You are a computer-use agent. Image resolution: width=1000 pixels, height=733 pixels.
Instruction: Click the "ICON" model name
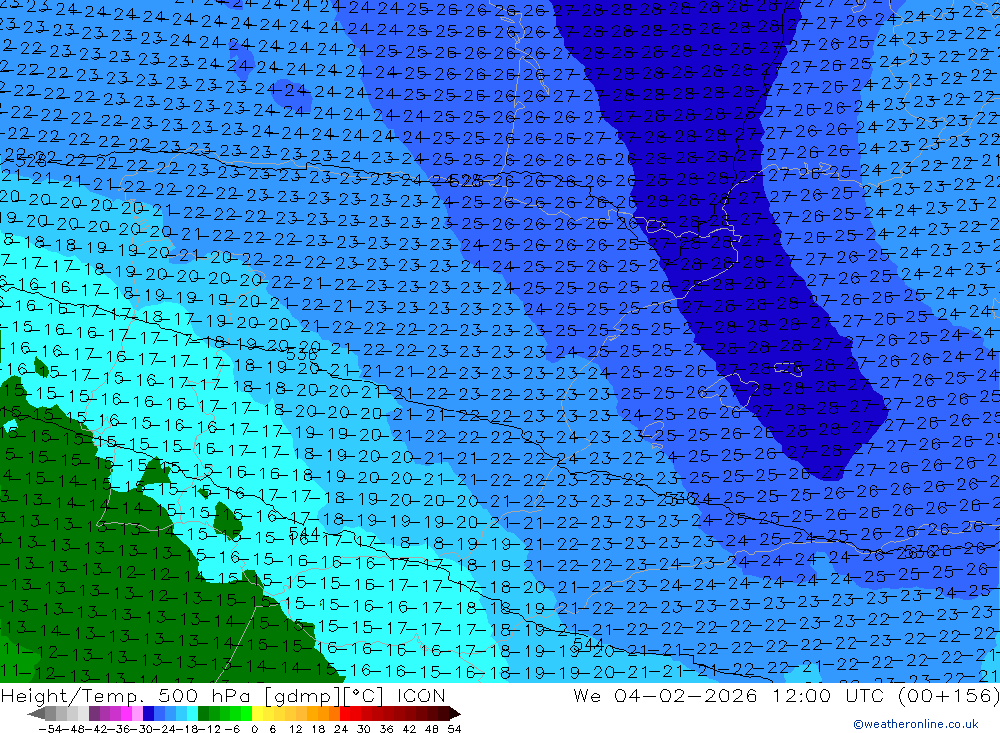click(421, 695)
